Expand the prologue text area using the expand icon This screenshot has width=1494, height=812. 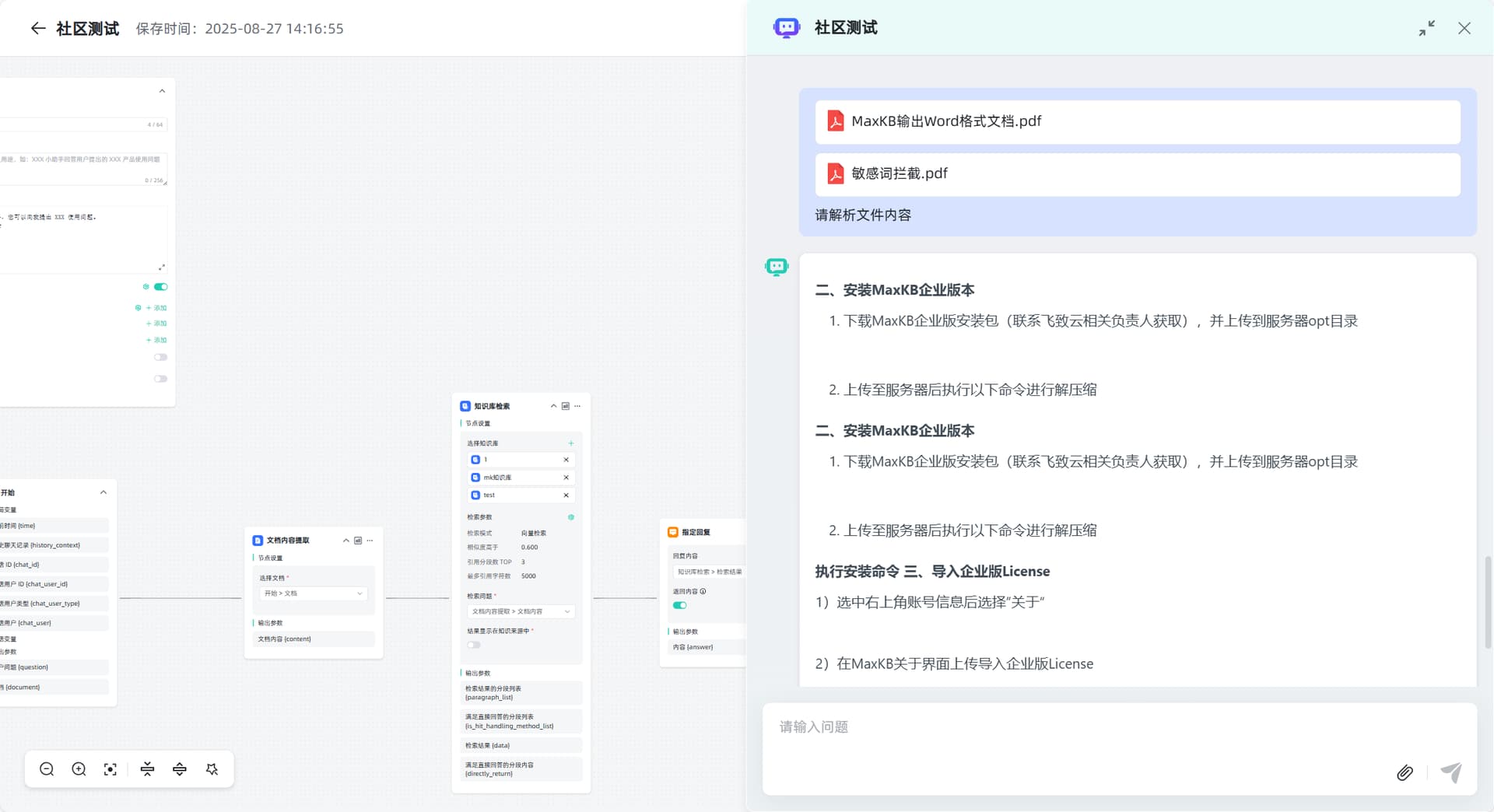point(162,267)
